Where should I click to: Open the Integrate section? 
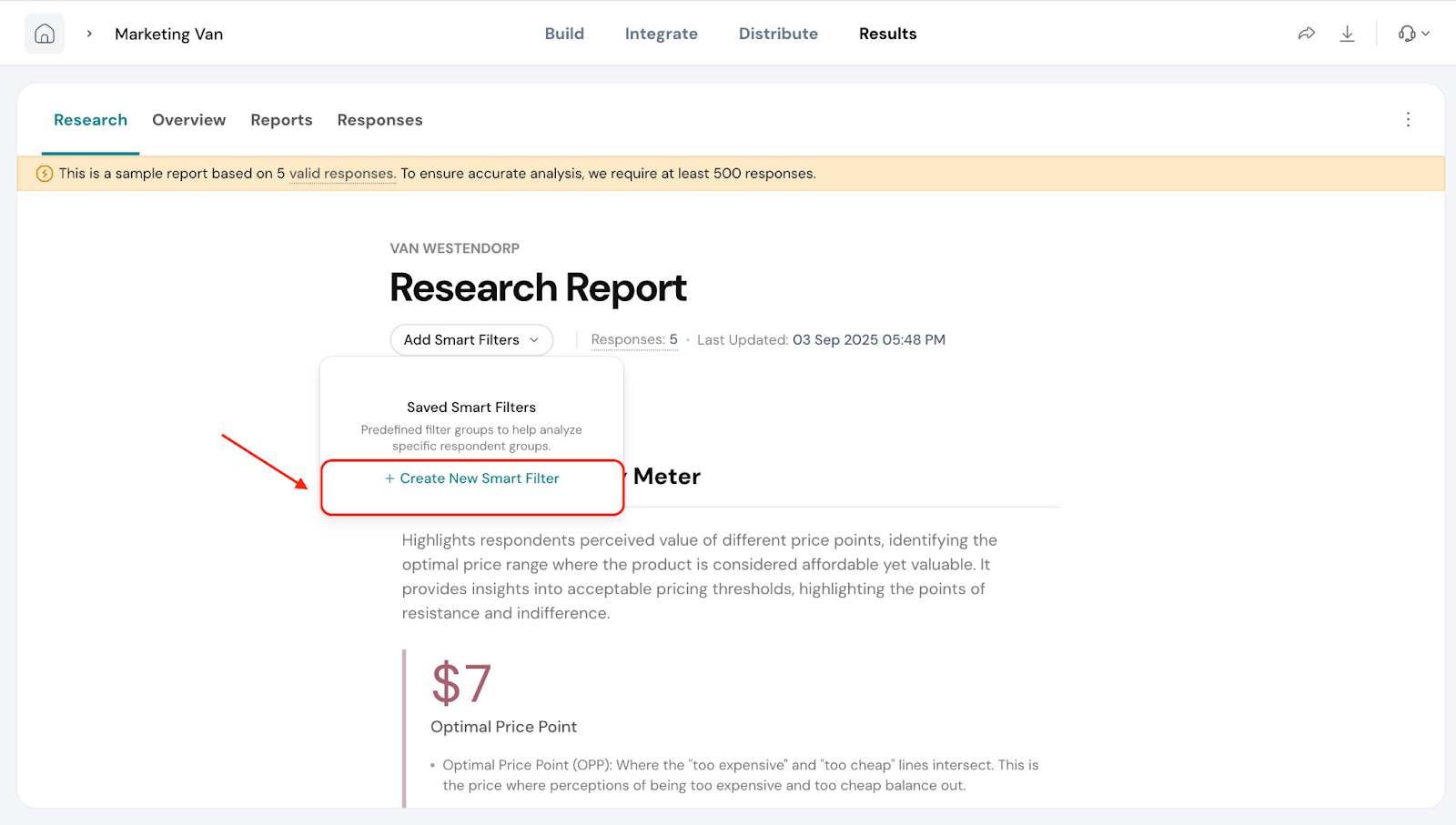tap(661, 34)
